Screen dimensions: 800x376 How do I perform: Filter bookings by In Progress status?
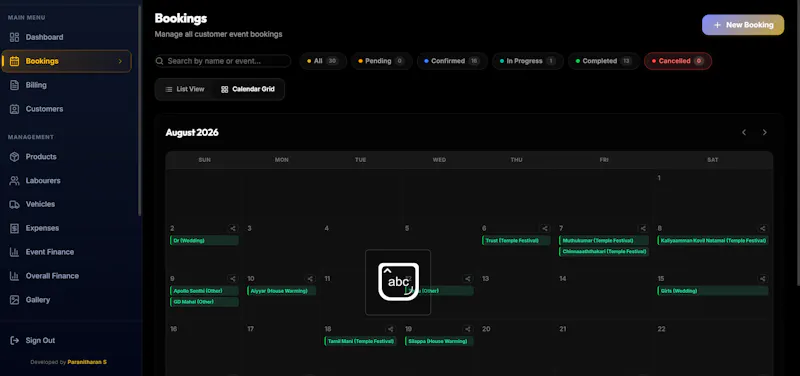click(x=528, y=61)
